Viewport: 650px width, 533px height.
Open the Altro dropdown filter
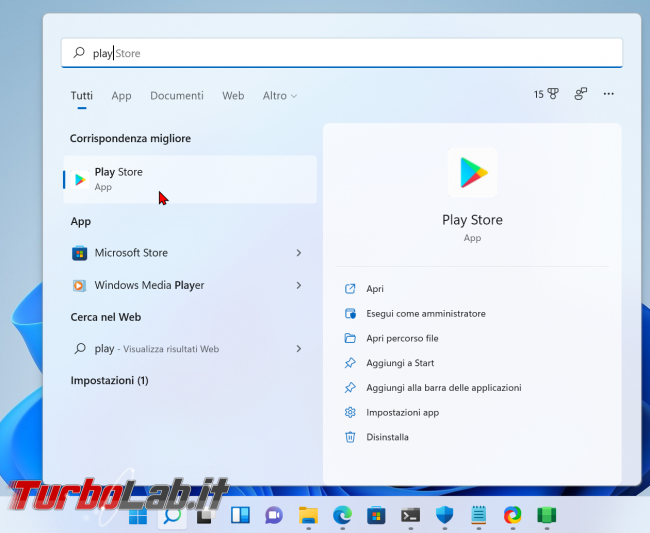pyautogui.click(x=280, y=96)
